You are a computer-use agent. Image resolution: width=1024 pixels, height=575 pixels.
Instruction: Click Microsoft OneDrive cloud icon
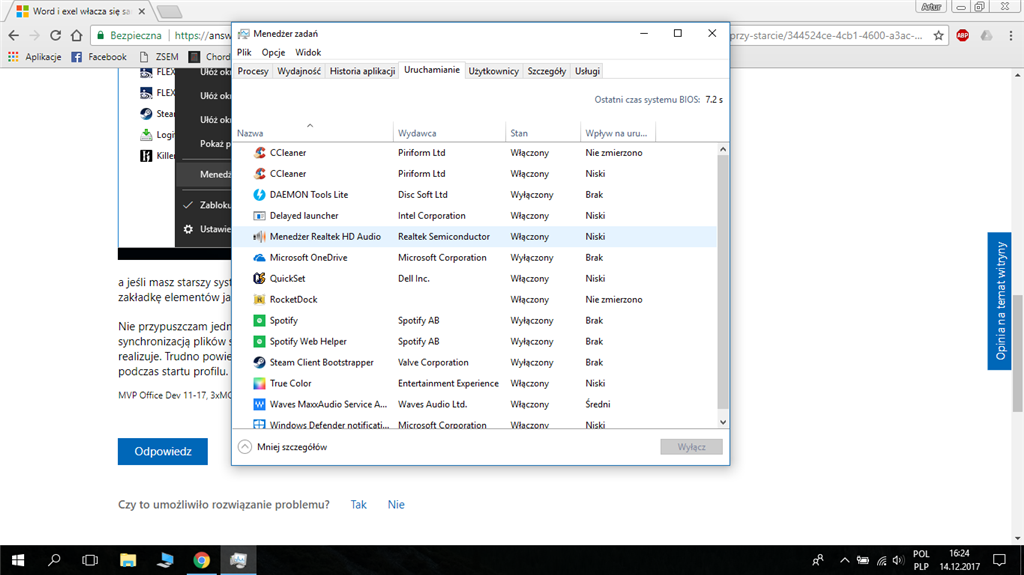[x=259, y=257]
